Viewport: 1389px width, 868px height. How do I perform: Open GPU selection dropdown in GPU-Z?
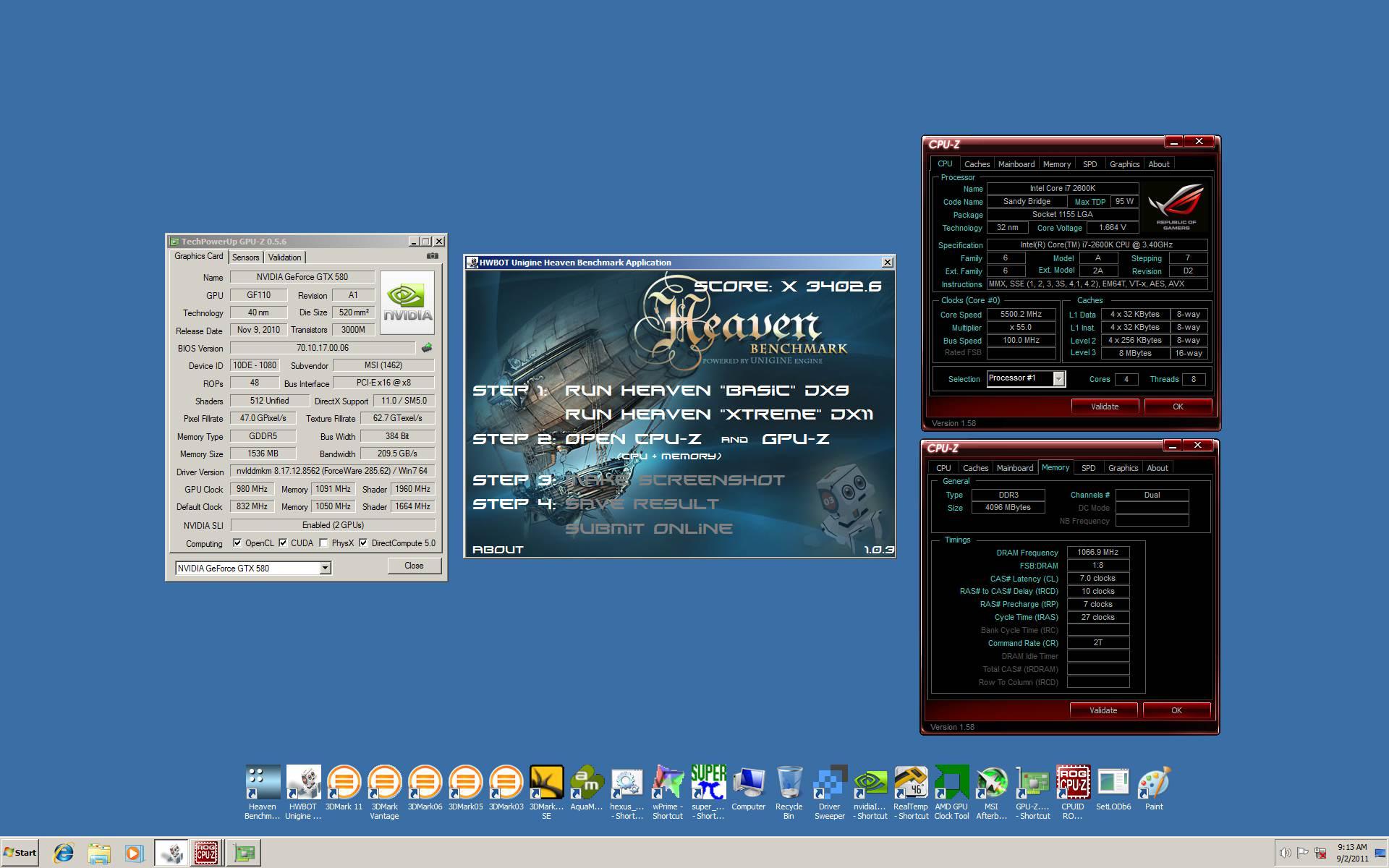click(x=325, y=568)
